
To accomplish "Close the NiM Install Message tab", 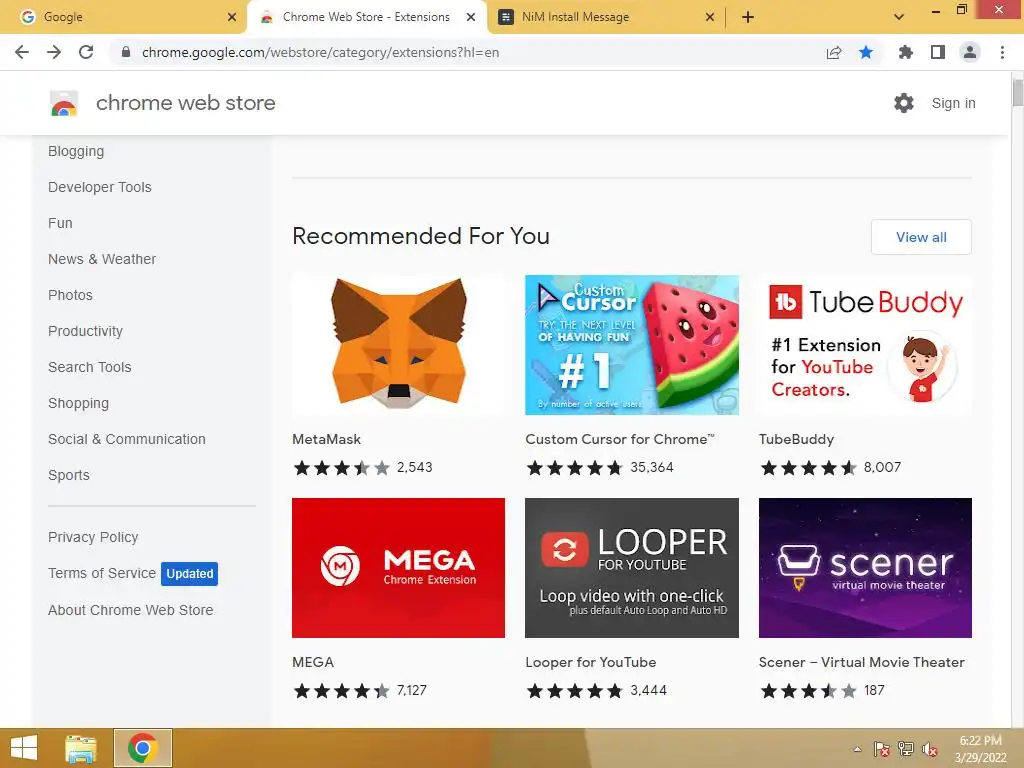I will [710, 17].
